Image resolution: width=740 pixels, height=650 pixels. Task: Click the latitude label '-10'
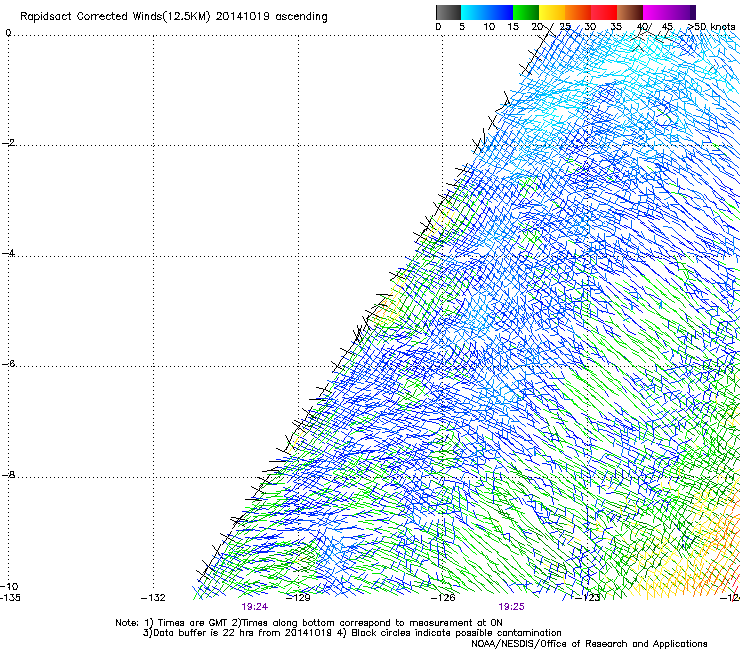tap(9, 586)
